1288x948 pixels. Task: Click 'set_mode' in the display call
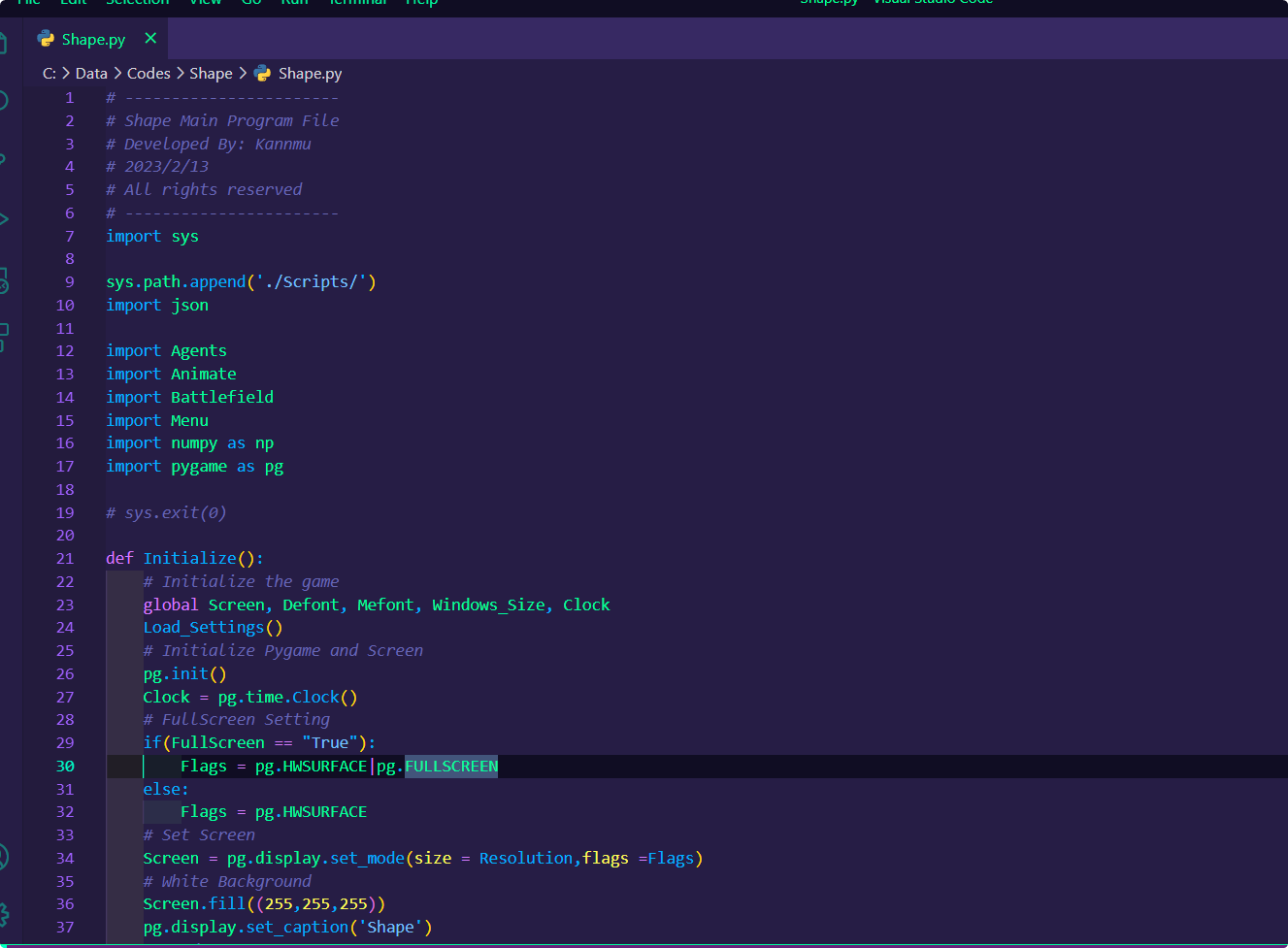point(367,859)
